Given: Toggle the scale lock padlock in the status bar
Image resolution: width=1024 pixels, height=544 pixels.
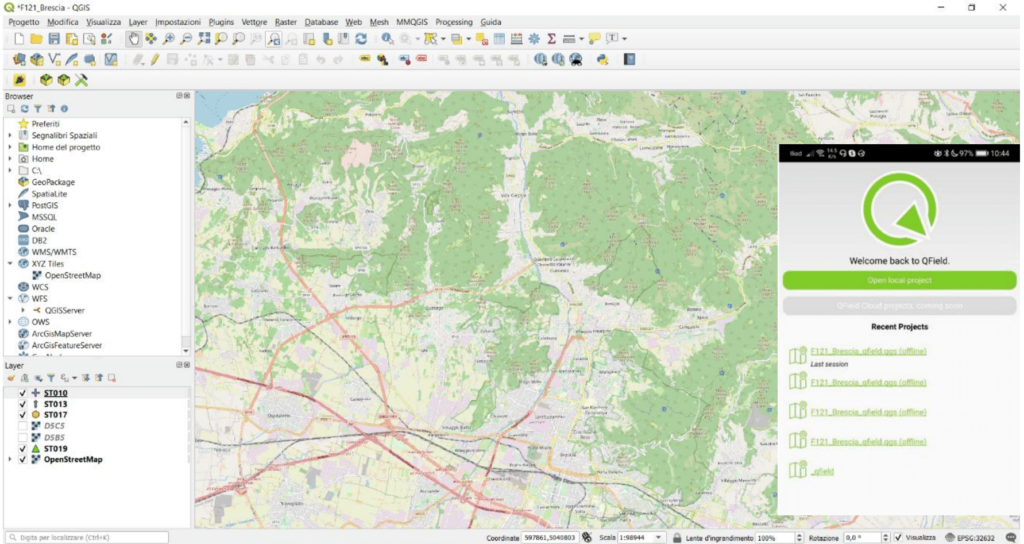Looking at the screenshot, I should point(677,537).
